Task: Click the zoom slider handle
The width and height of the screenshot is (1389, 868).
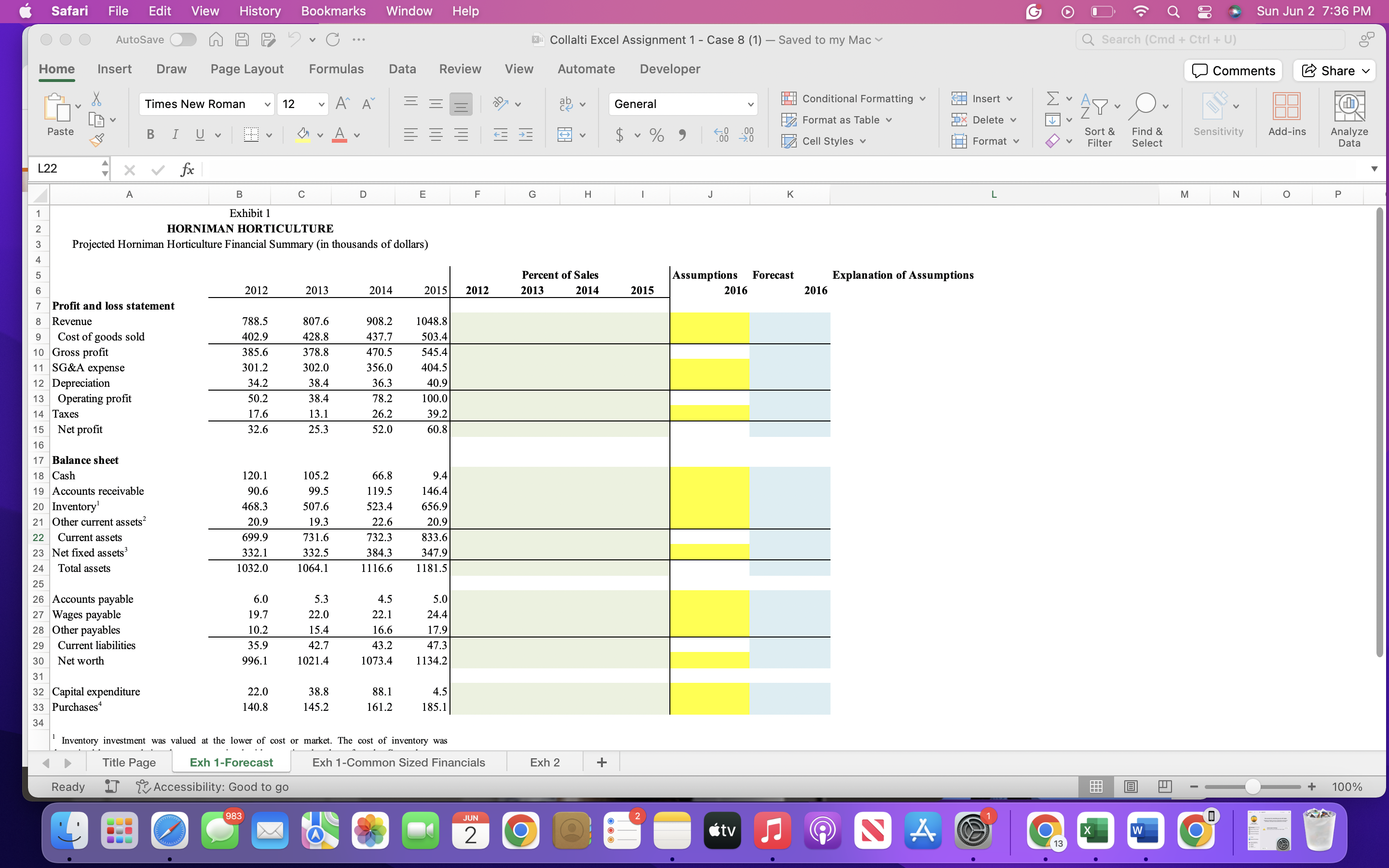Action: click(1253, 787)
